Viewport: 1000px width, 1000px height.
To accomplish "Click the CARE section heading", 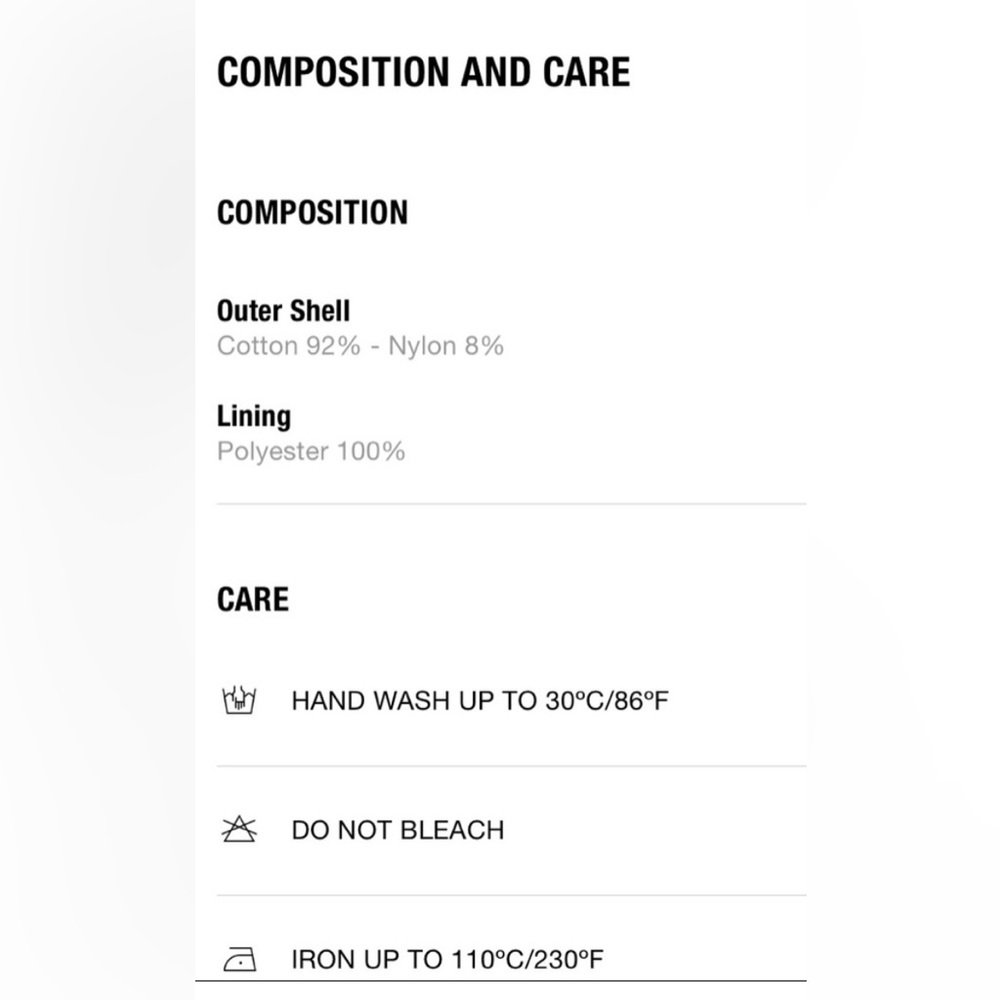I will (x=253, y=599).
